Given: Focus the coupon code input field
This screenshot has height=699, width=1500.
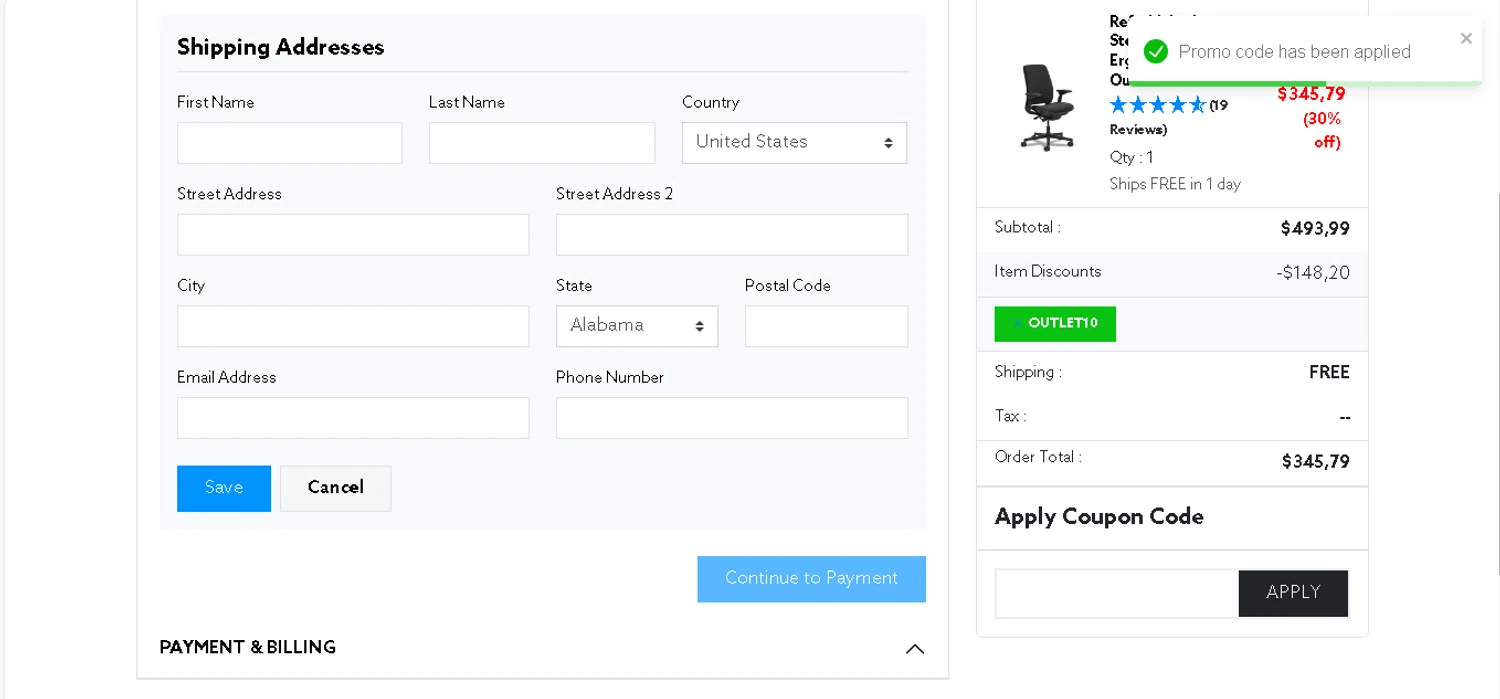Looking at the screenshot, I should [x=1116, y=594].
